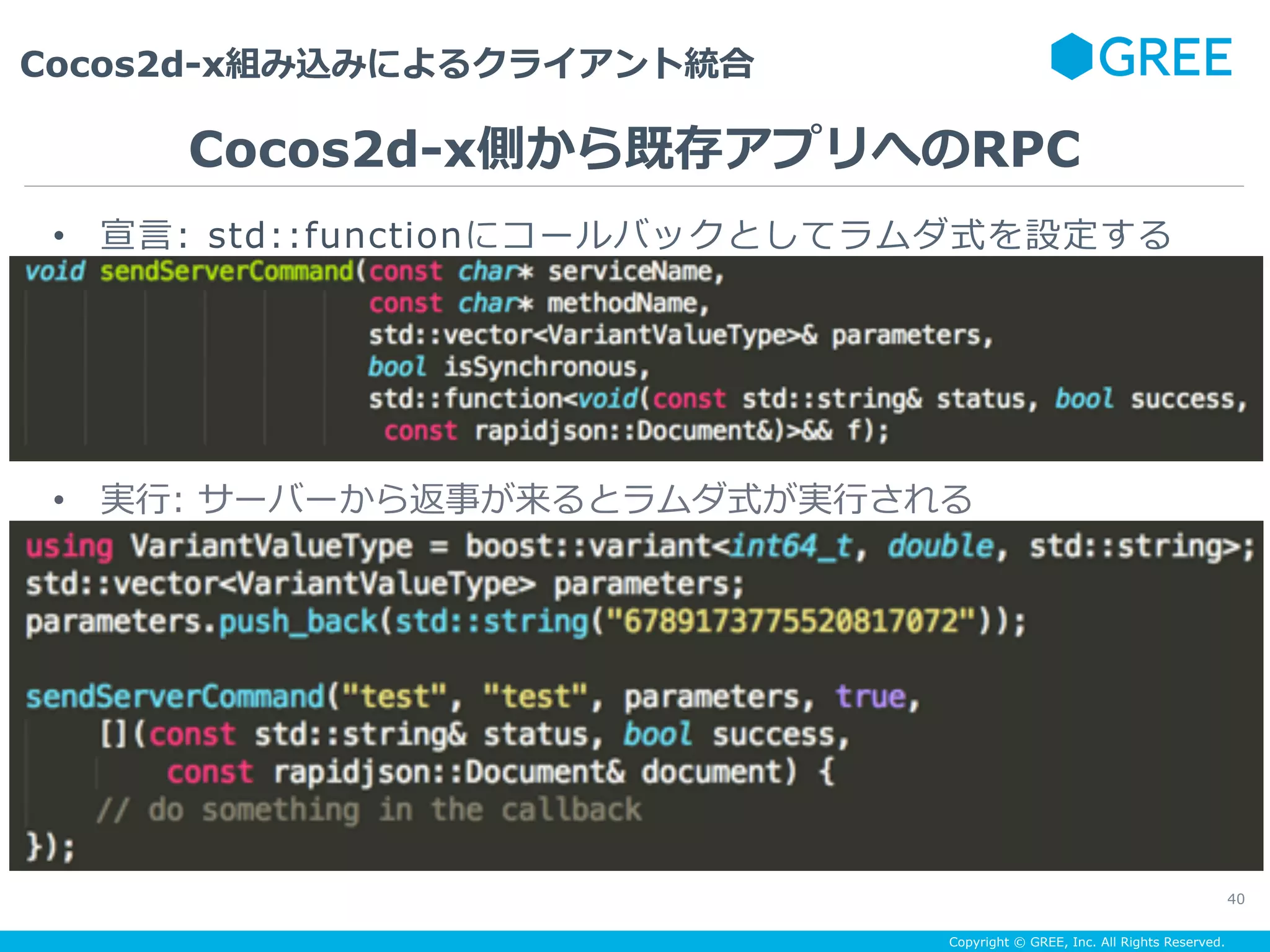This screenshot has height=952, width=1270.
Task: Click 'std::vector<VariantValueType>& parameters,' in first code block
Action: pyautogui.click(x=681, y=336)
